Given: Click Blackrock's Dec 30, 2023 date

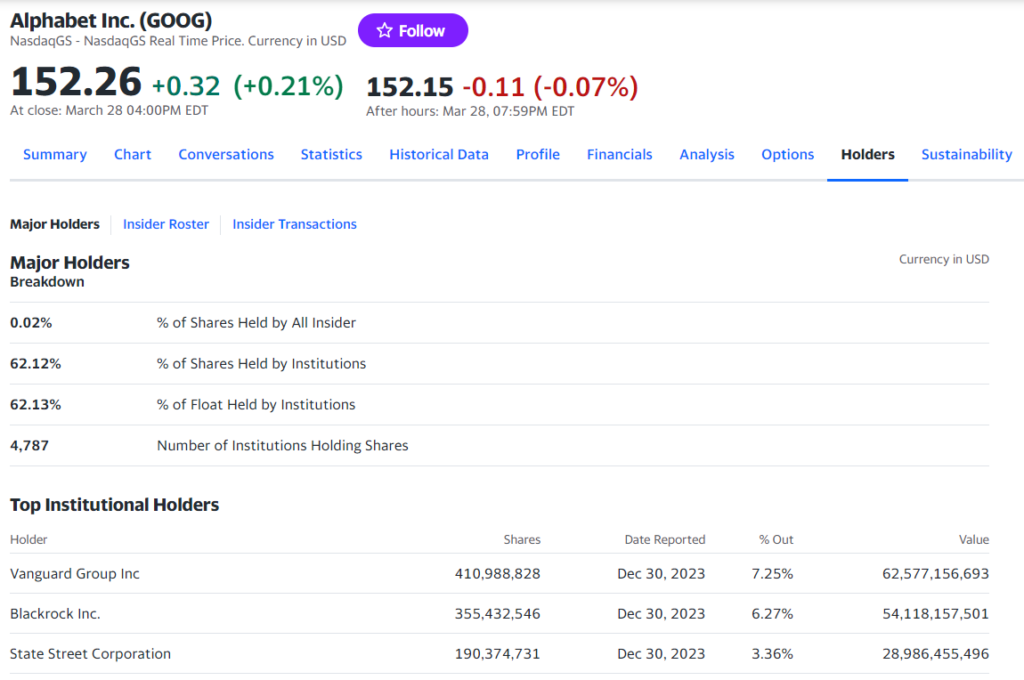Looking at the screenshot, I should (x=661, y=614).
